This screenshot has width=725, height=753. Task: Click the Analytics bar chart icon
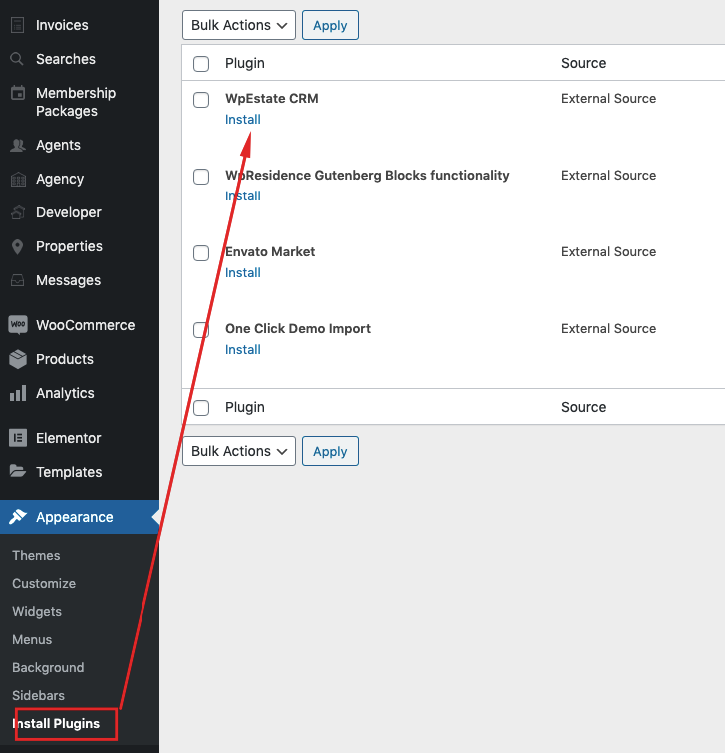pyautogui.click(x=18, y=393)
